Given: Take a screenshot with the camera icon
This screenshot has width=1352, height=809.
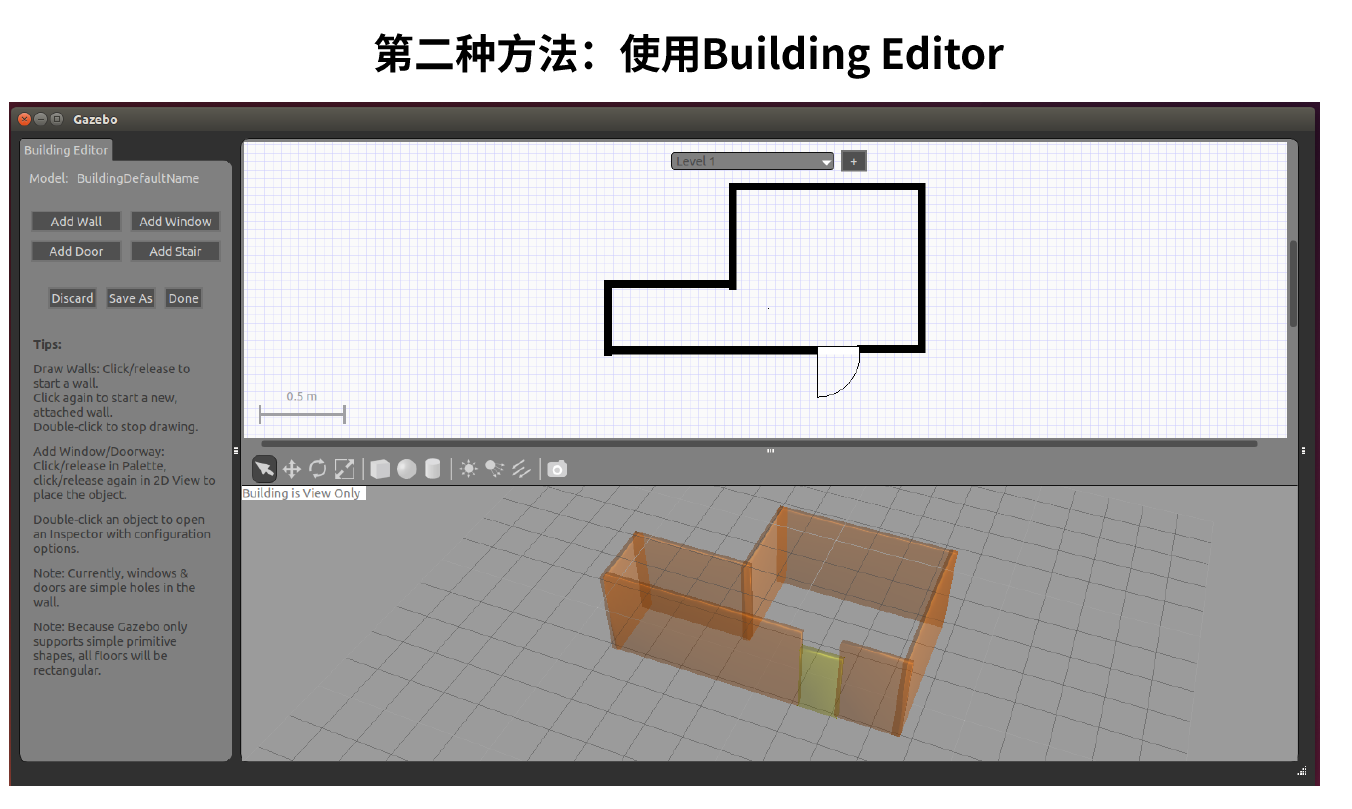Looking at the screenshot, I should pyautogui.click(x=557, y=468).
